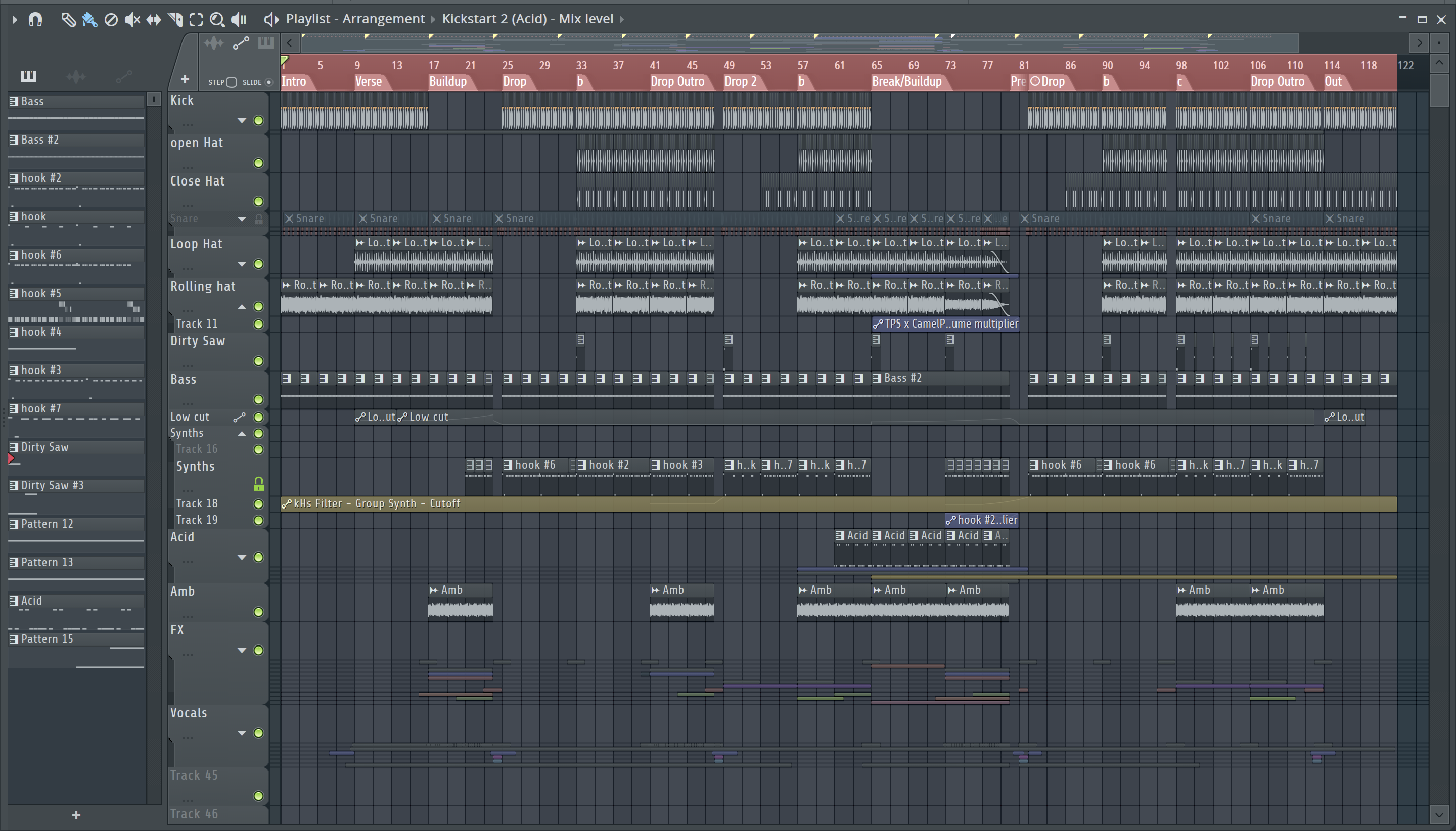Mute the Dirty Saw track
This screenshot has width=1456, height=831.
(x=258, y=361)
